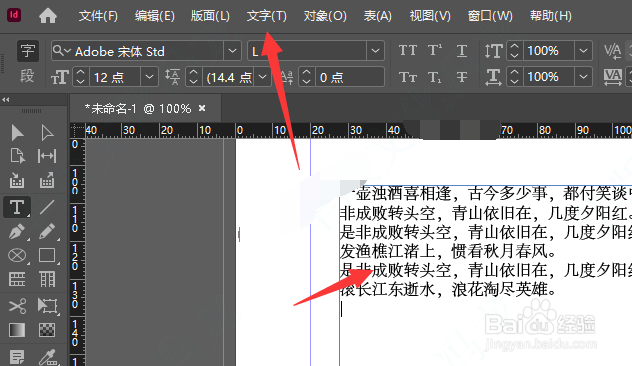
Task: Click the baseline shift stepper arrows
Action: tap(306, 77)
